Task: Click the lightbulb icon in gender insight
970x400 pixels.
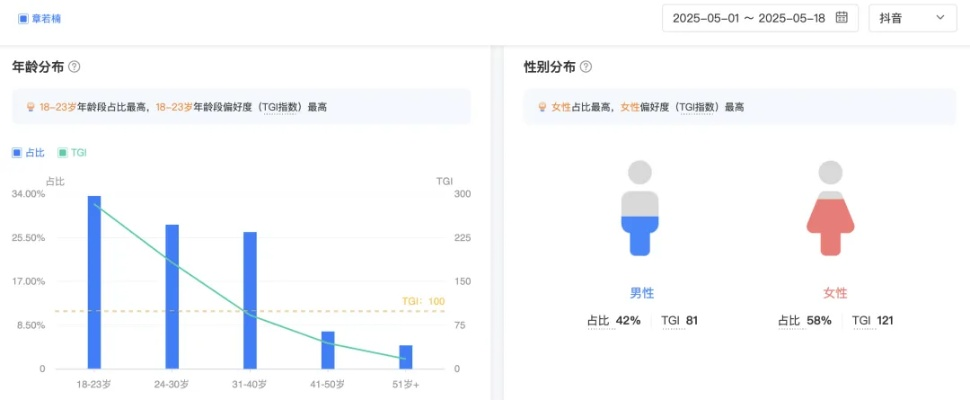Action: [543, 107]
